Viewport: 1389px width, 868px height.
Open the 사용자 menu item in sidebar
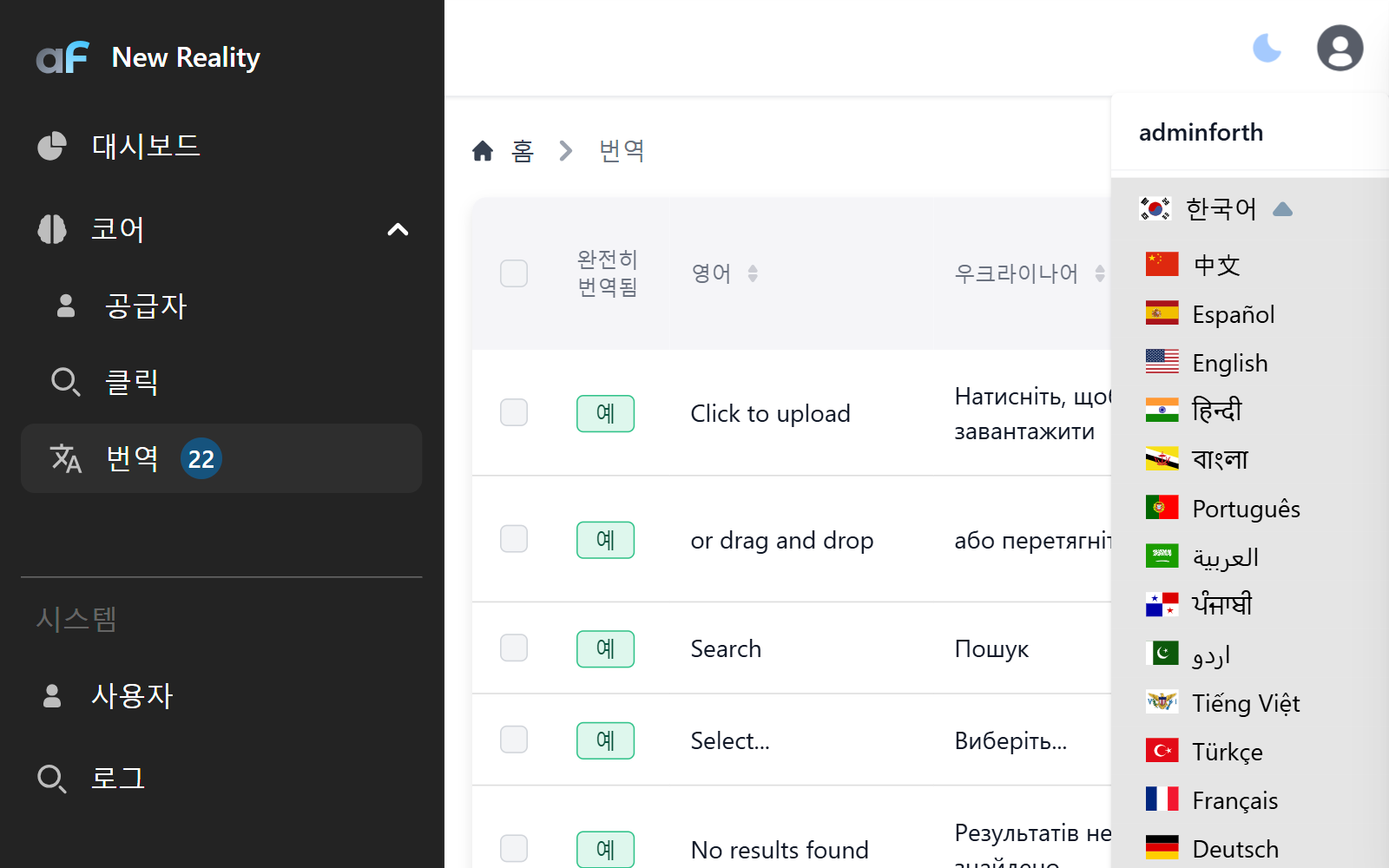[133, 695]
